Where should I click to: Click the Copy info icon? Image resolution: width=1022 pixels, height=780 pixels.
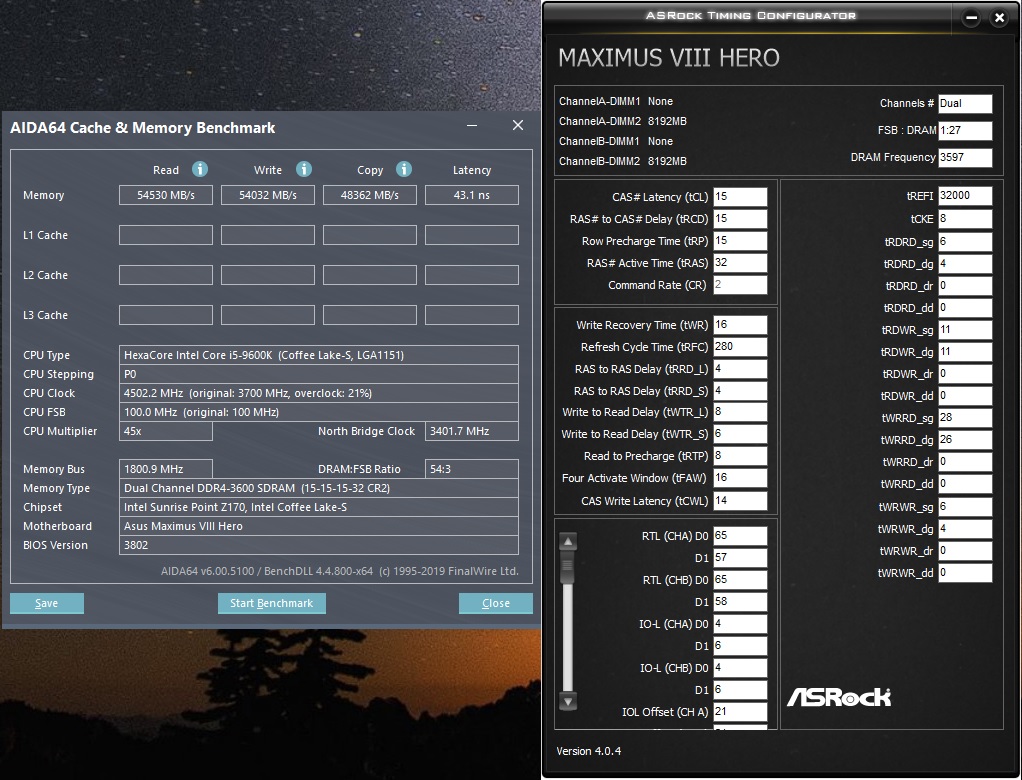coord(404,169)
